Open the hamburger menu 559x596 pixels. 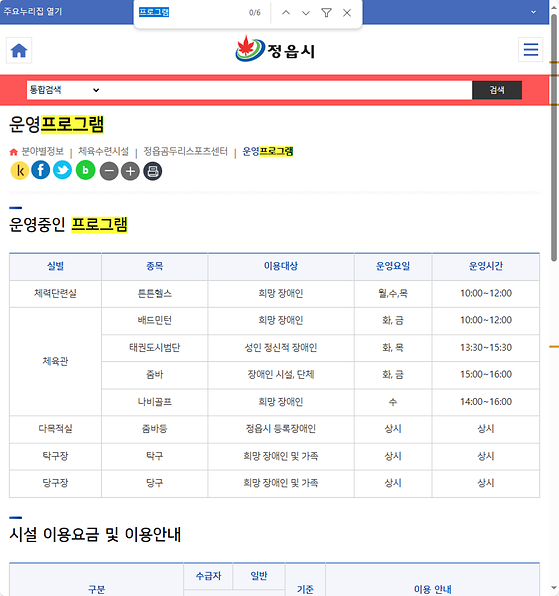tap(530, 49)
